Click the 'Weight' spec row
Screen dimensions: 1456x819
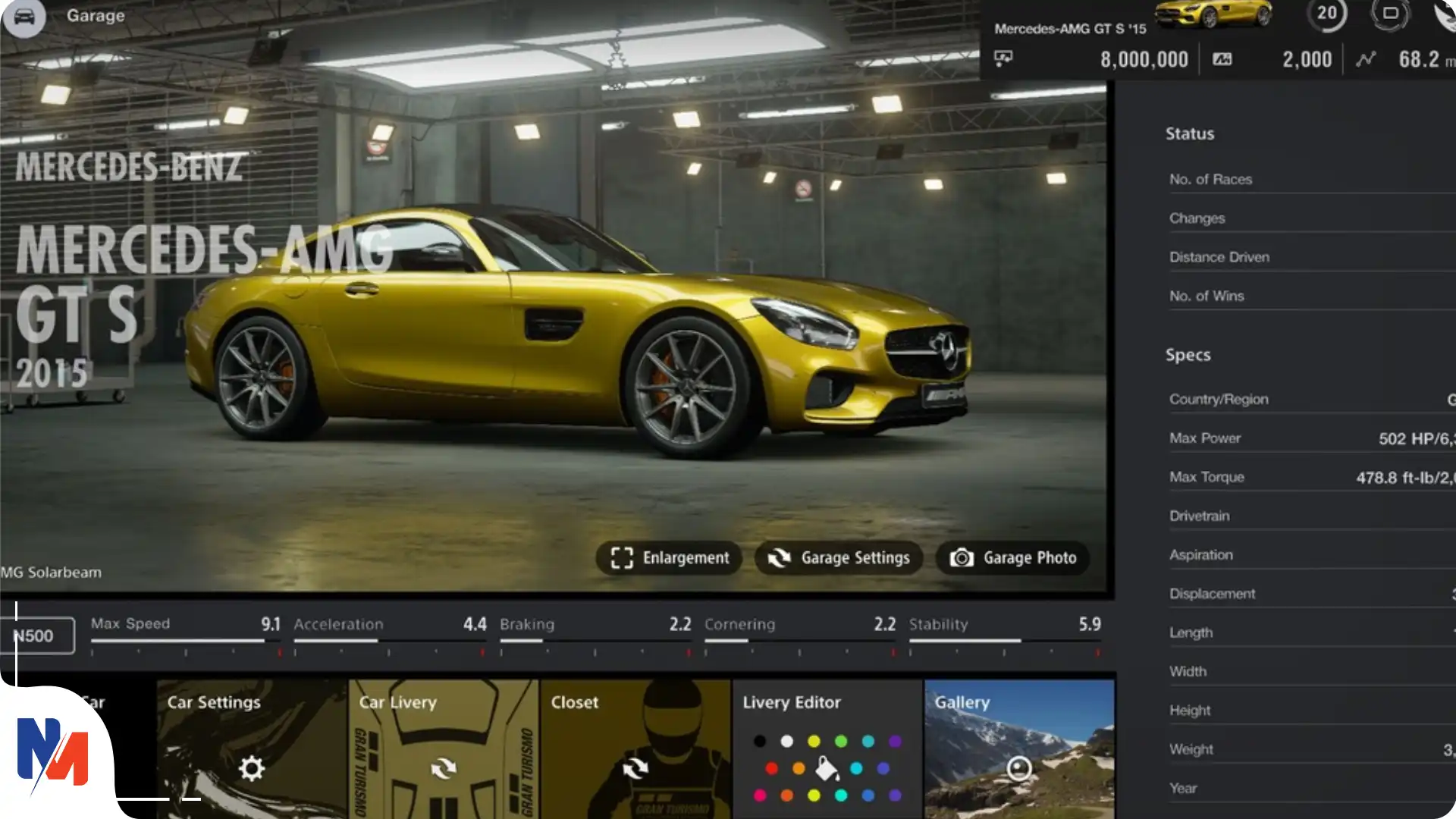coord(1312,749)
